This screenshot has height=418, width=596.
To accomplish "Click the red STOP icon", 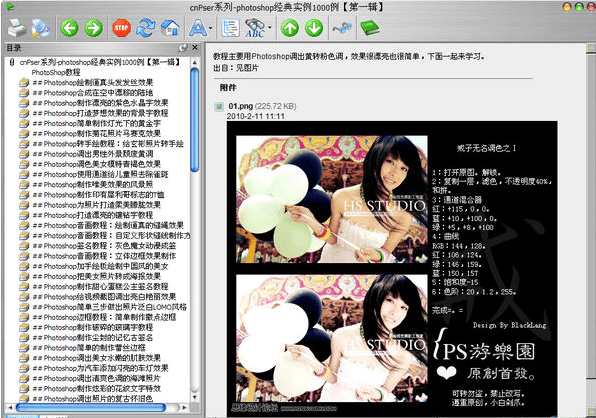I will 121,28.
